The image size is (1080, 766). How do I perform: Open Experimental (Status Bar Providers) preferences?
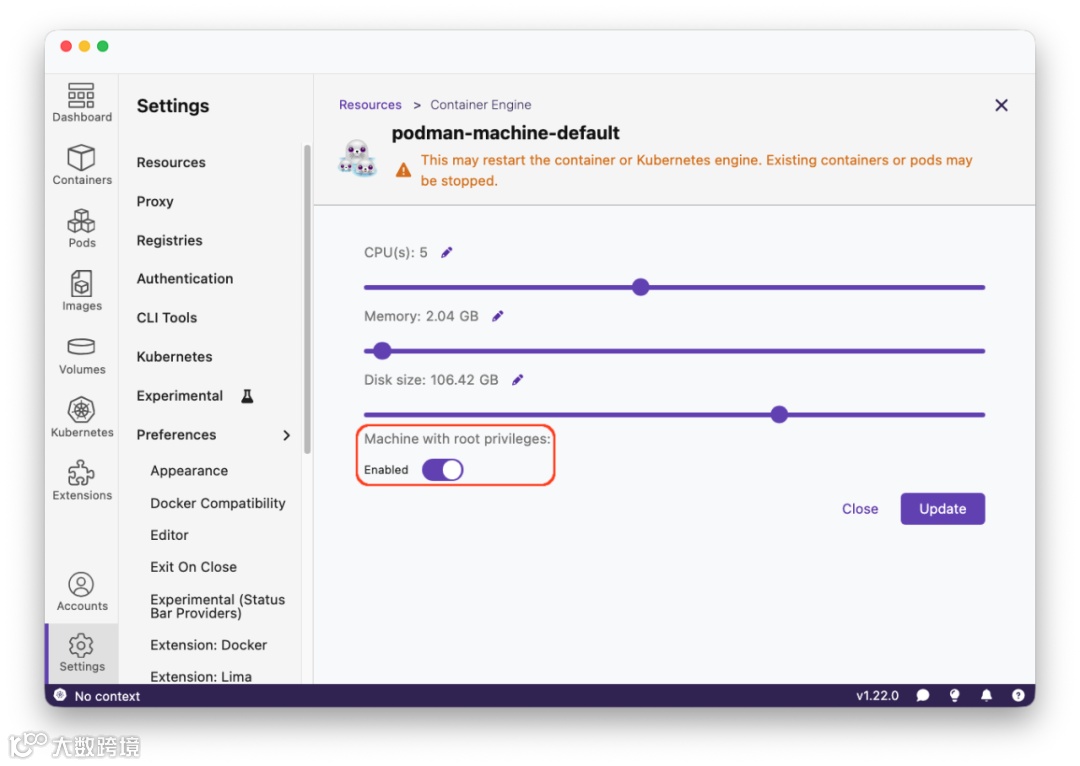tap(218, 606)
